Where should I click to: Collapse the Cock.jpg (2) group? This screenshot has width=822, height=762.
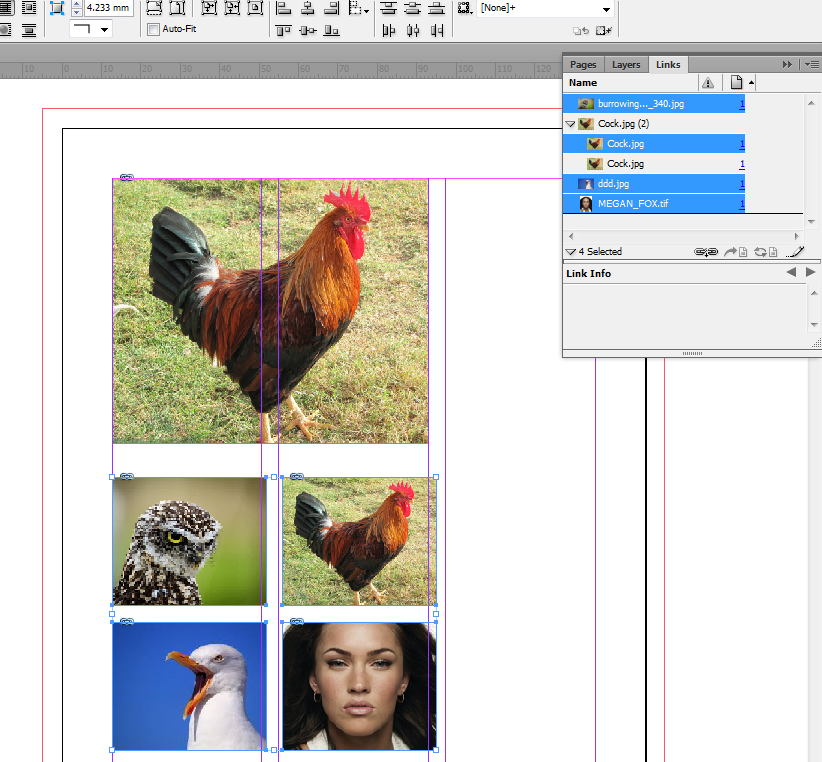click(572, 123)
